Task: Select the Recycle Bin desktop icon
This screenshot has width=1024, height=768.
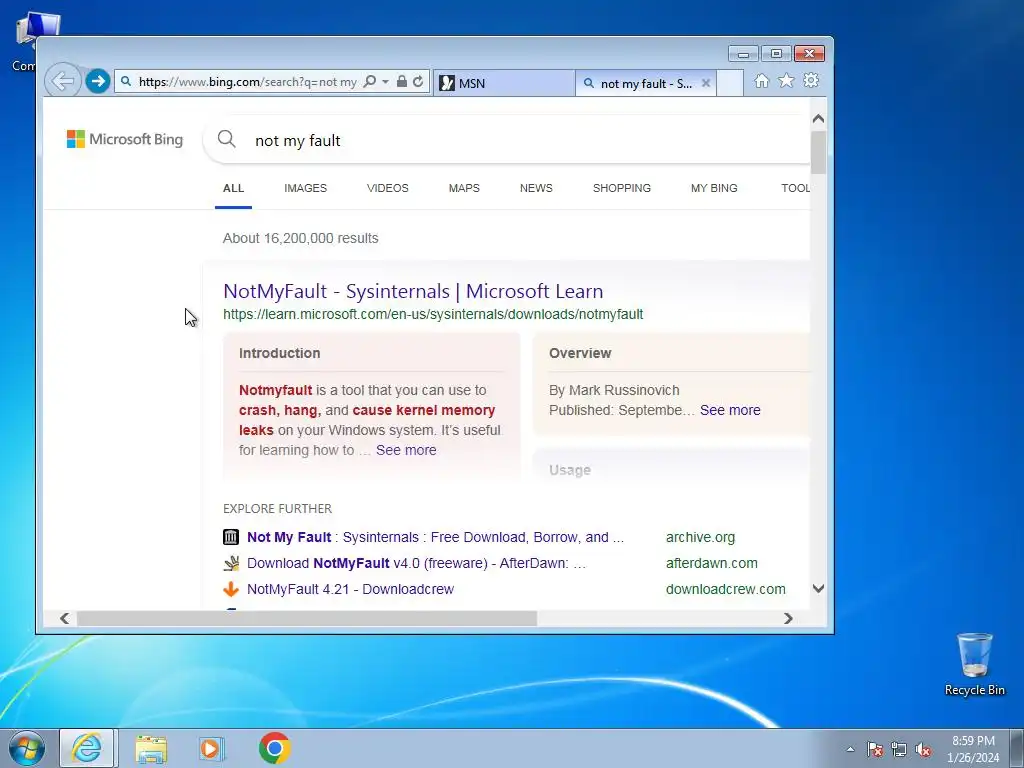Action: pos(975,665)
